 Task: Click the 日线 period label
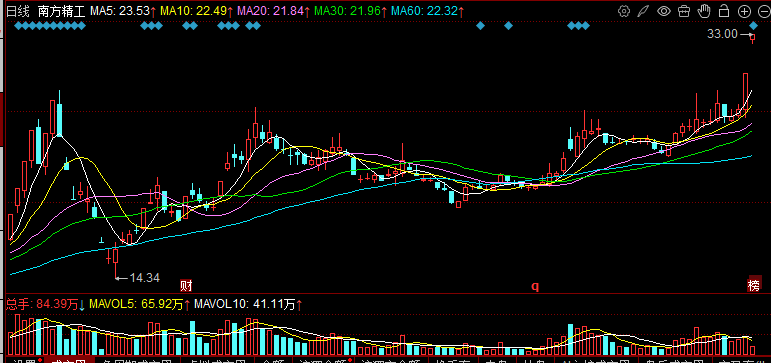point(18,11)
